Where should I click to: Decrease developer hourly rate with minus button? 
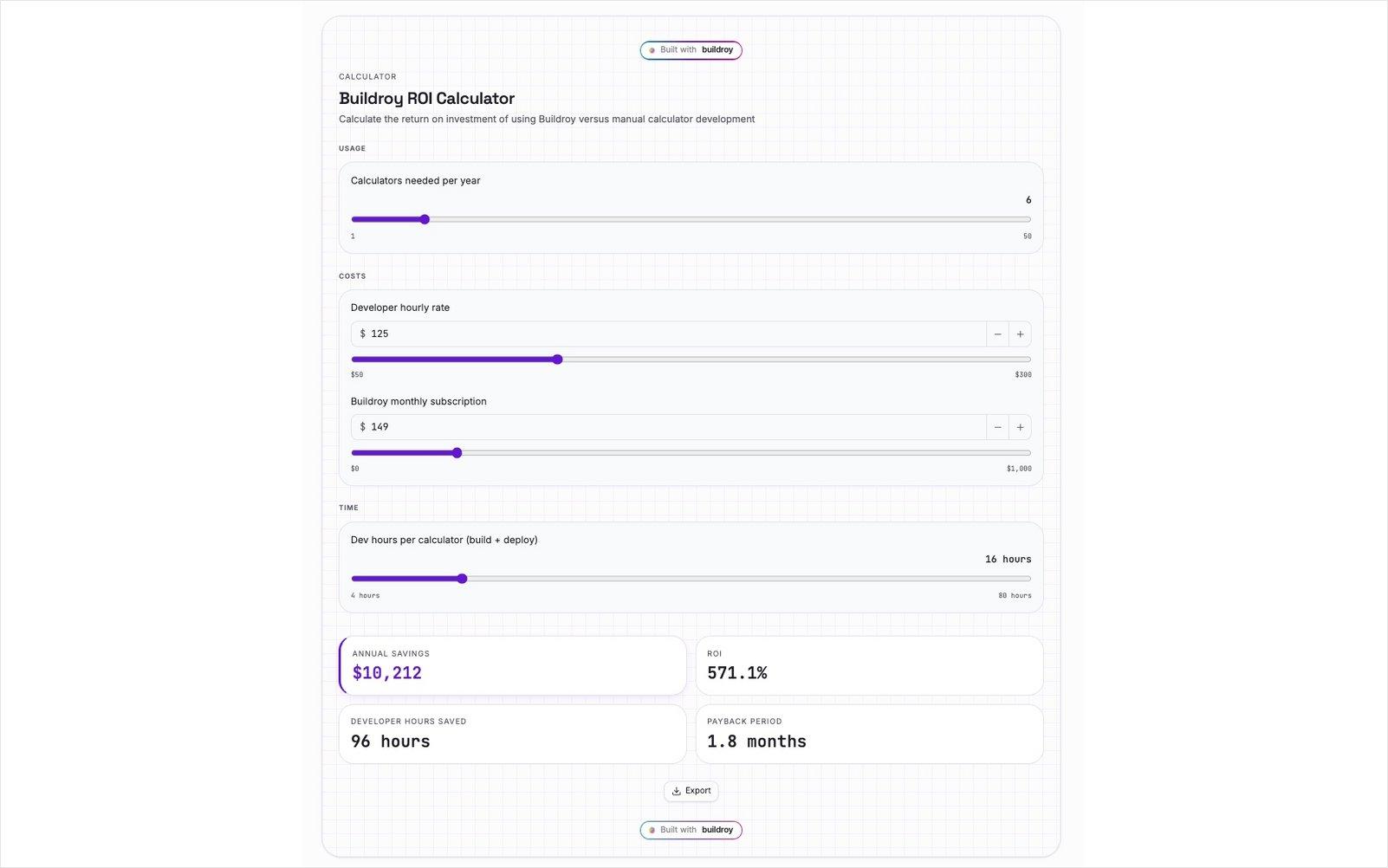click(997, 334)
